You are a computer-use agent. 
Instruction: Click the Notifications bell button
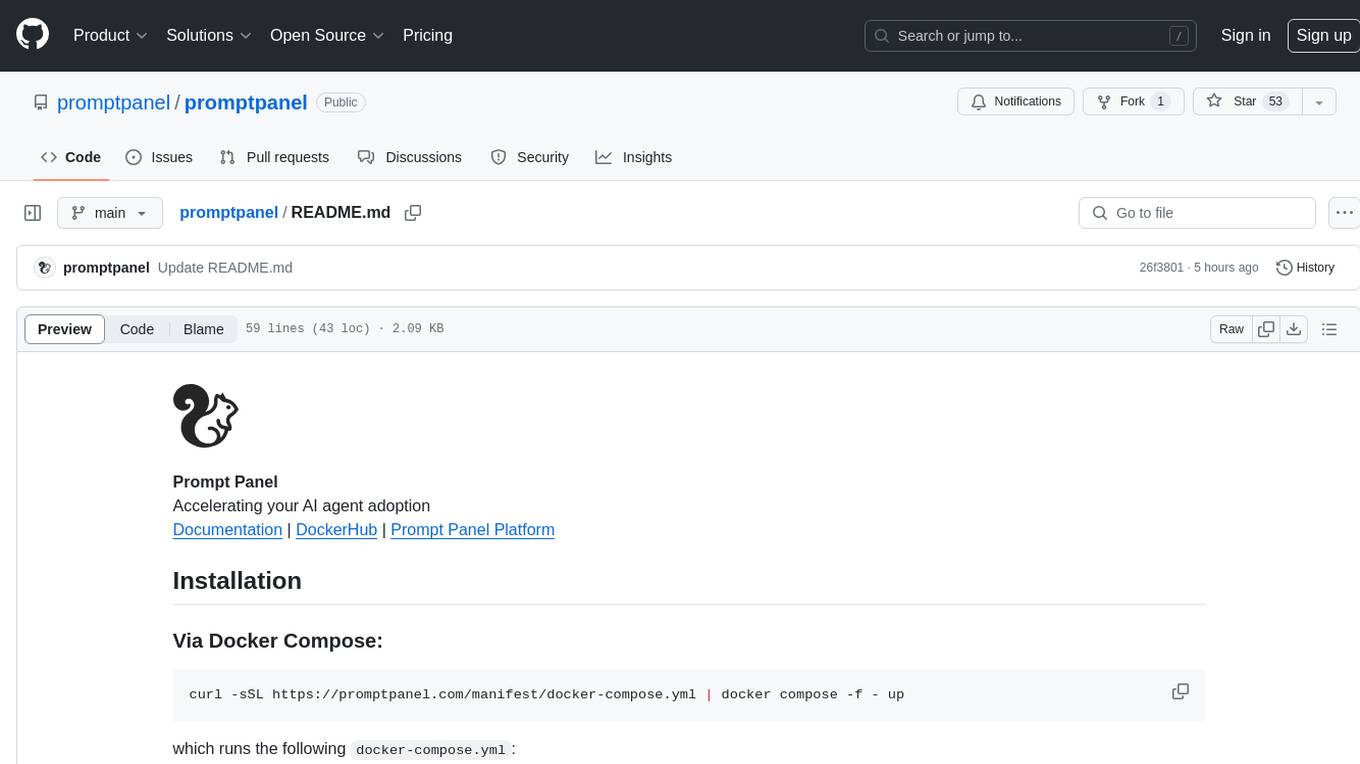(1016, 102)
